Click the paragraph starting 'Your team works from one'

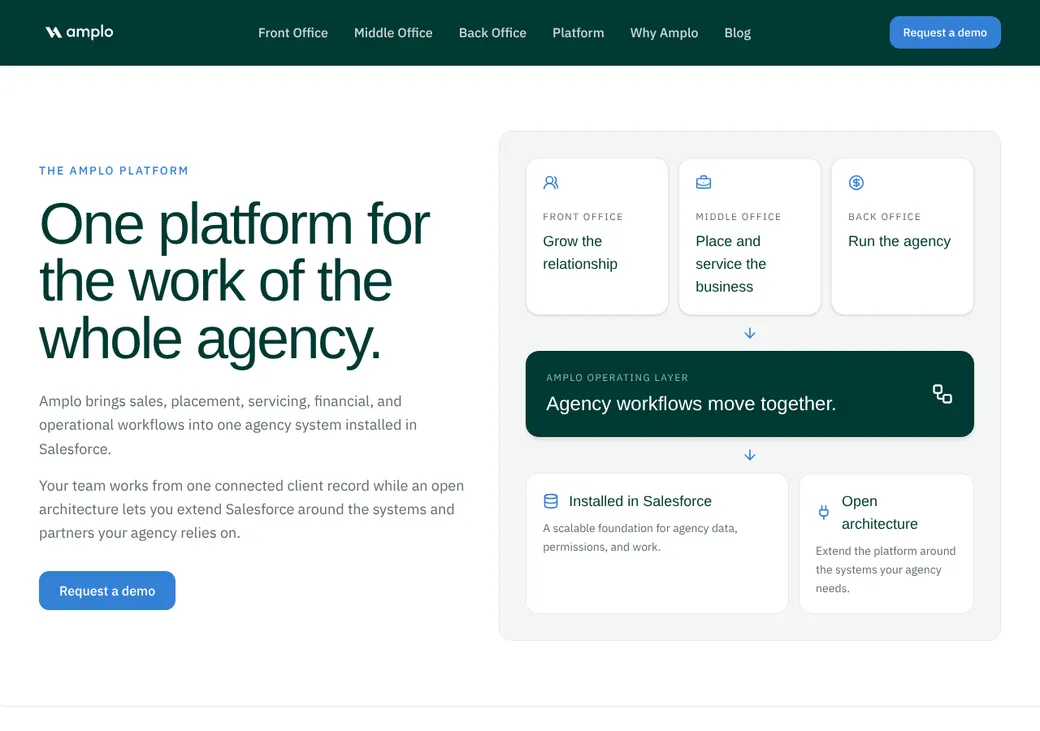point(251,509)
